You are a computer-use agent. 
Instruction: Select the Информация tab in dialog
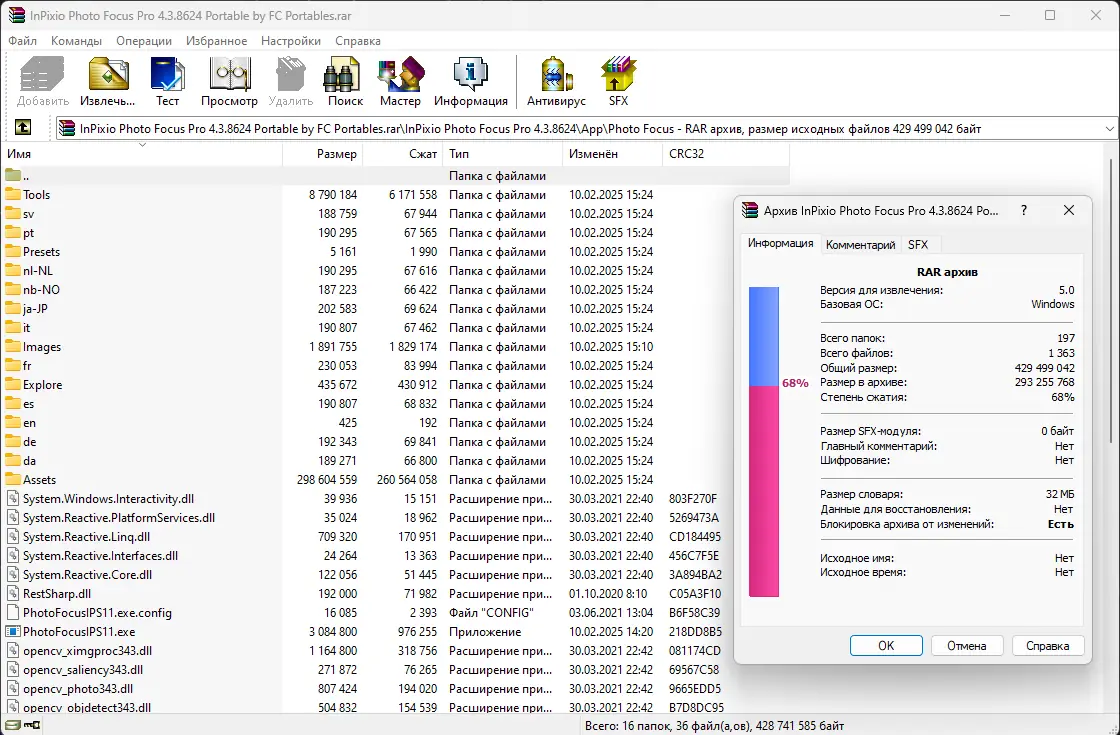coord(781,243)
